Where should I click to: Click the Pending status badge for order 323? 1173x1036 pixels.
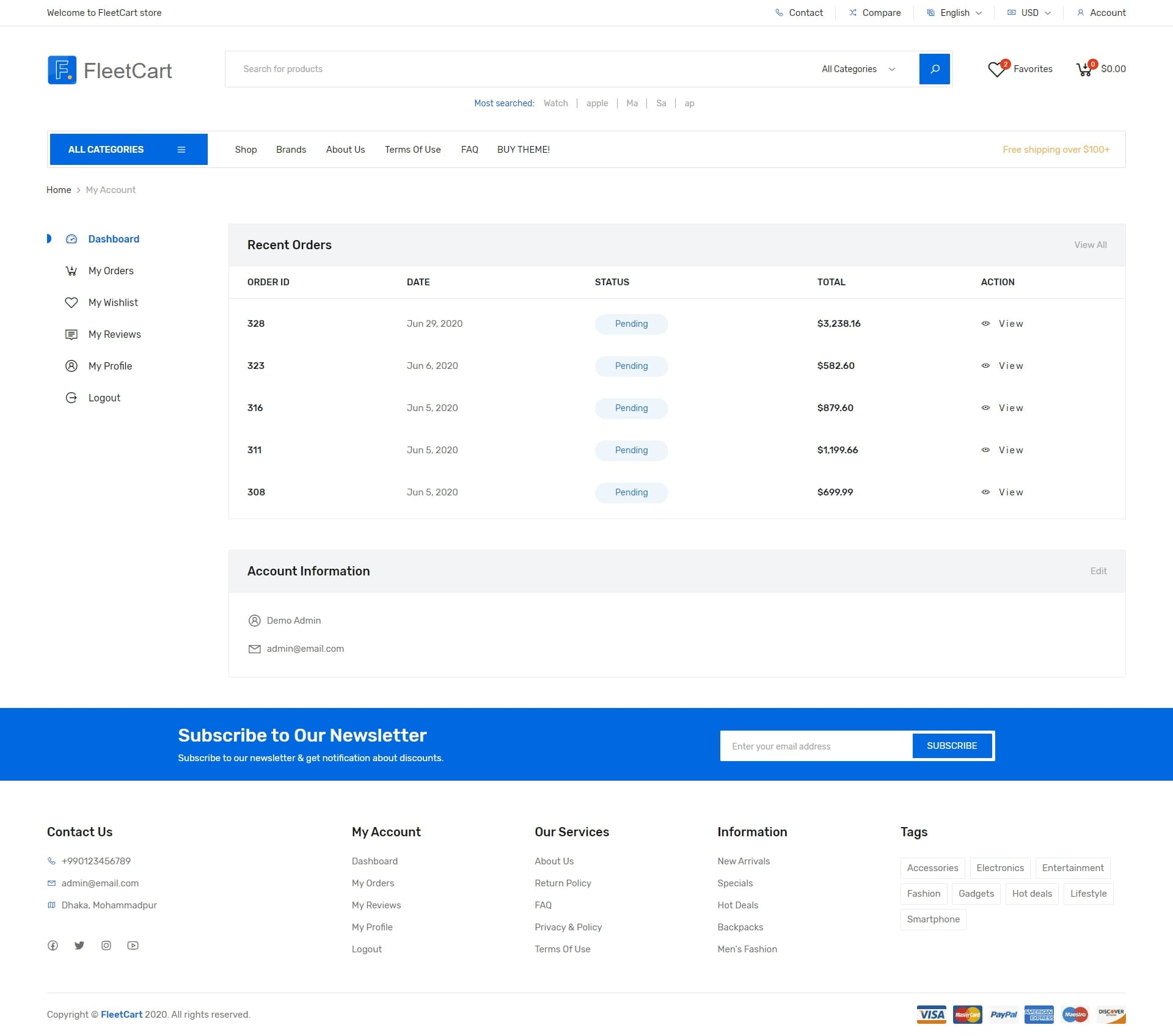631,366
